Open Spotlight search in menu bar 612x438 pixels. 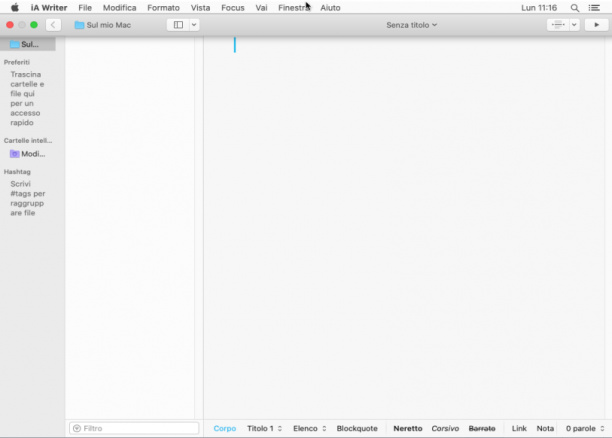tap(575, 8)
